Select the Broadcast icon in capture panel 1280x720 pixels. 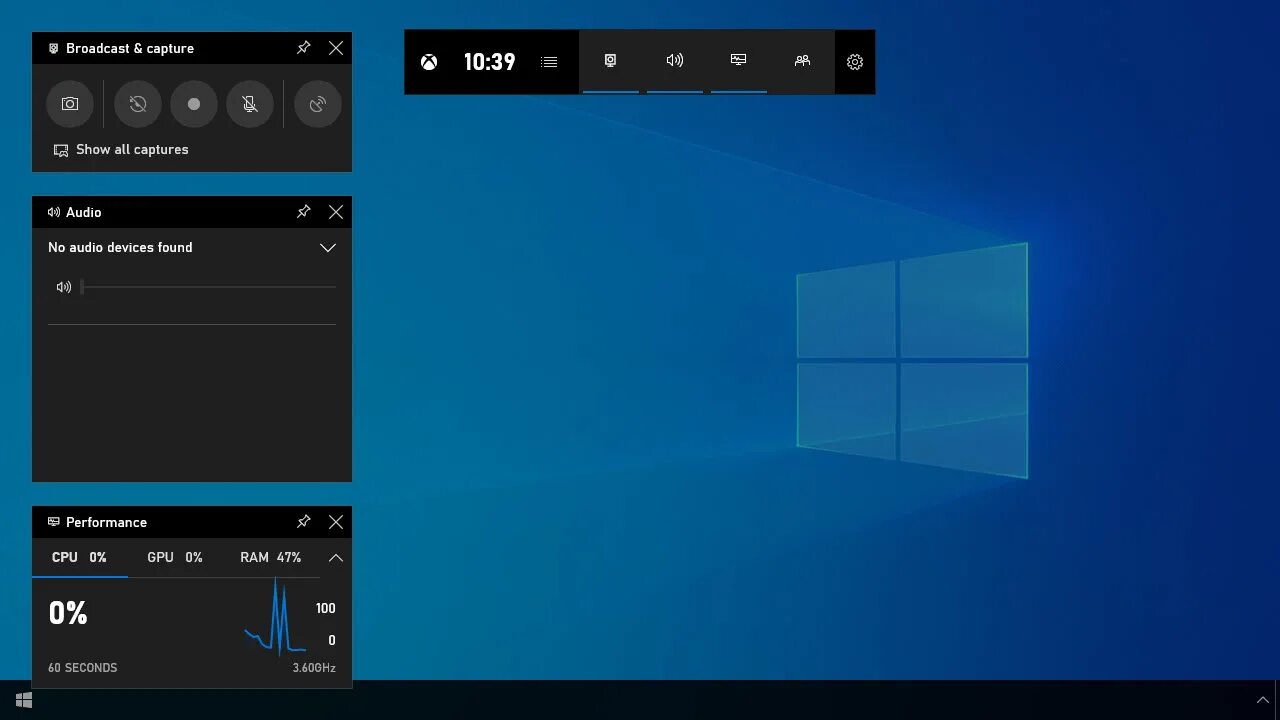pyautogui.click(x=317, y=104)
